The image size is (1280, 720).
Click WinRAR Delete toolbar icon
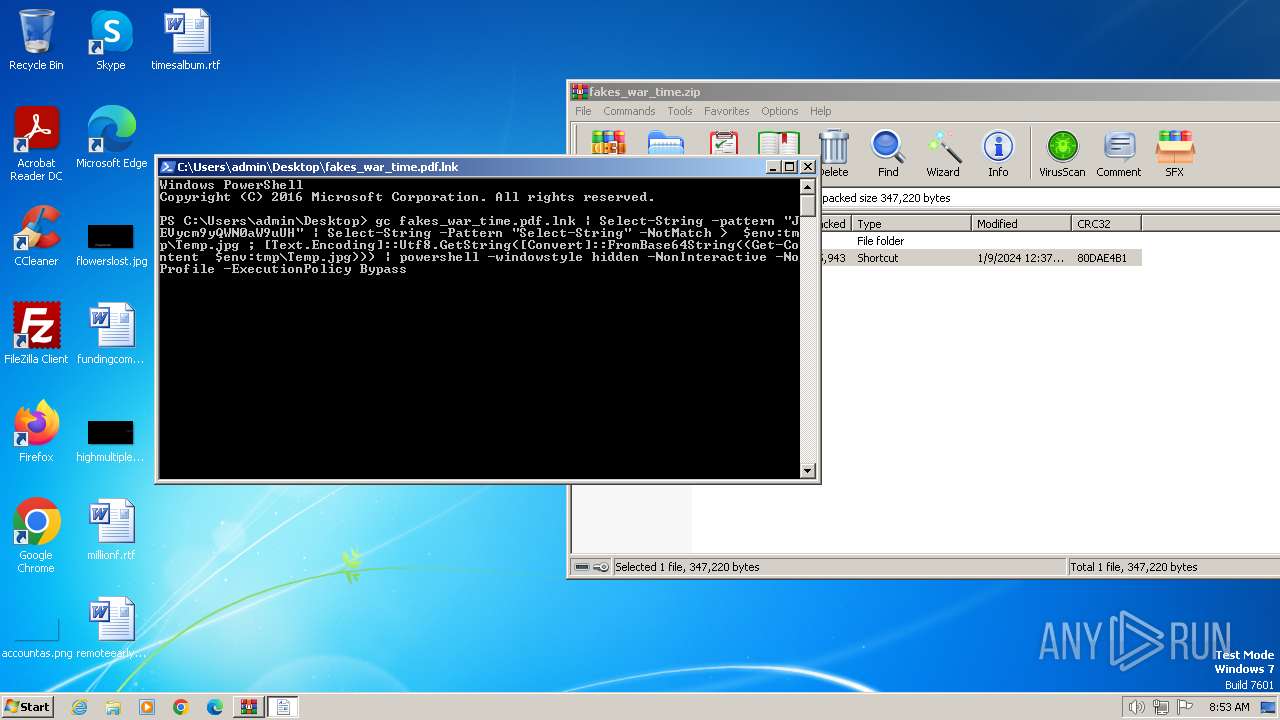(x=833, y=154)
